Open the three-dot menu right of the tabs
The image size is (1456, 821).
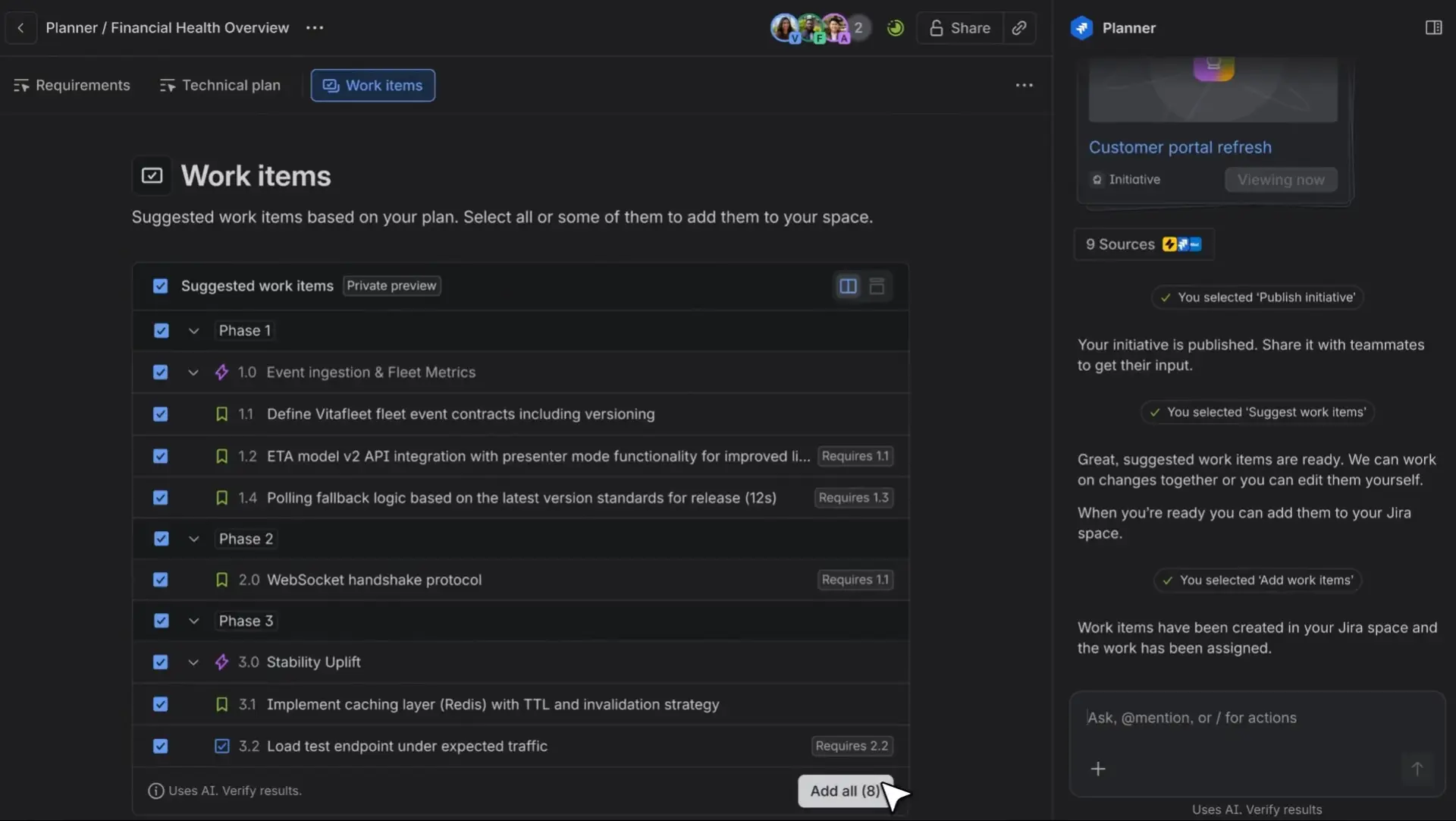click(1024, 85)
